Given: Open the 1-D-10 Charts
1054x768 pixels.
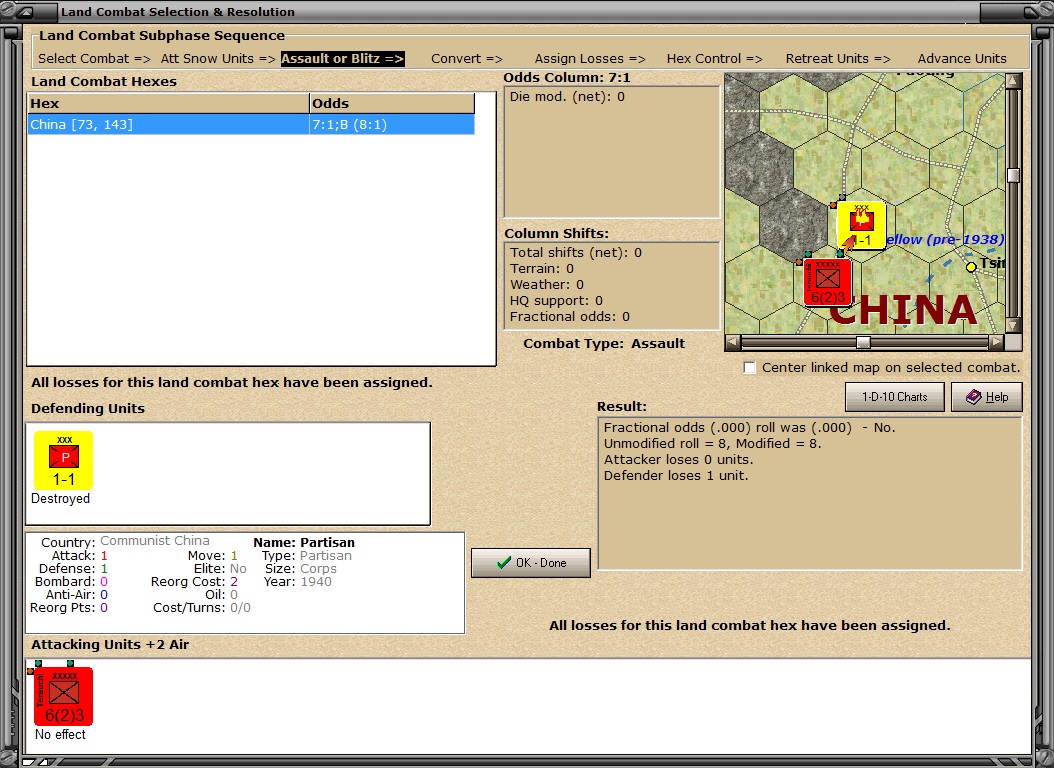Looking at the screenshot, I should [895, 397].
